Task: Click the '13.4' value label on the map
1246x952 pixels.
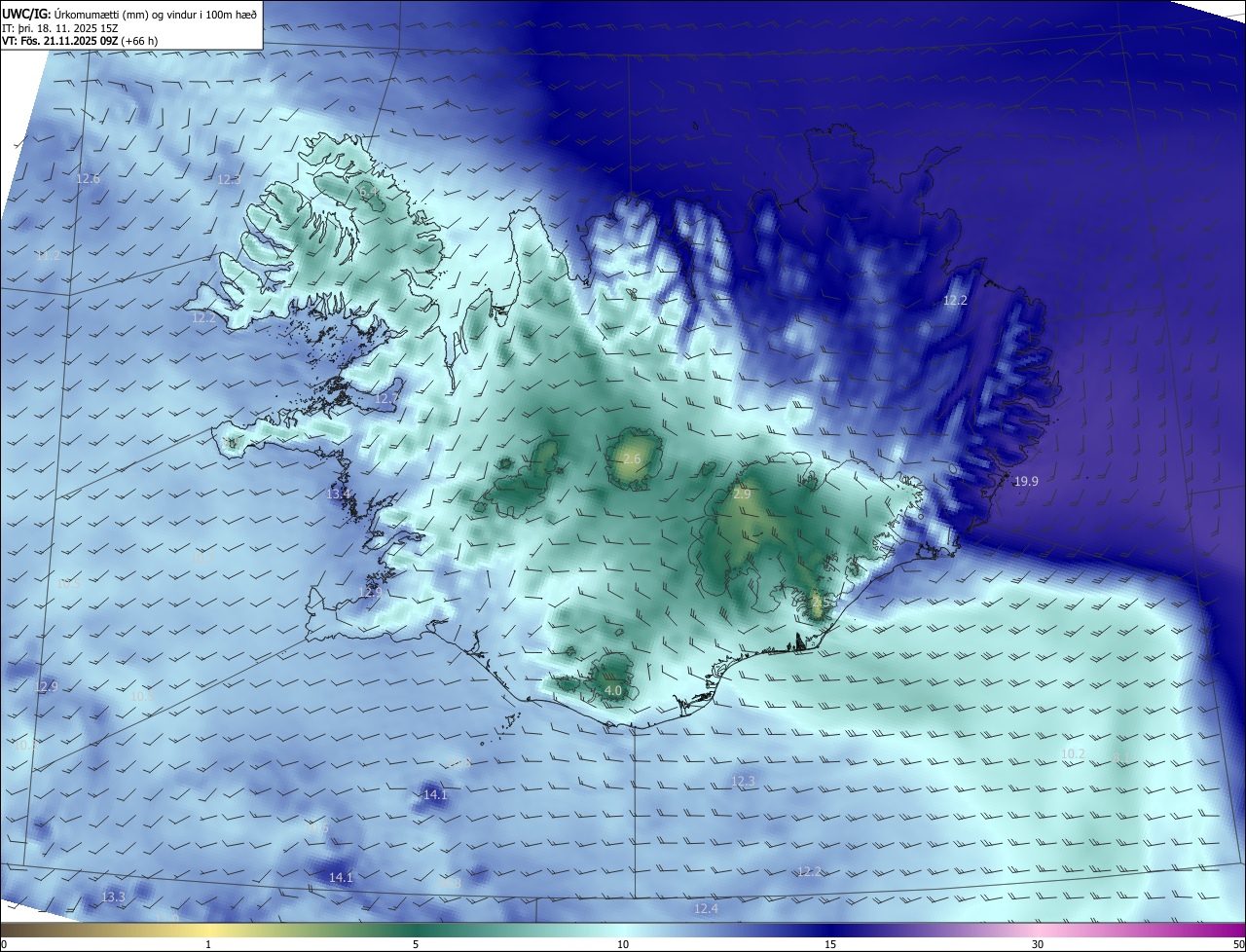Action: coord(338,494)
